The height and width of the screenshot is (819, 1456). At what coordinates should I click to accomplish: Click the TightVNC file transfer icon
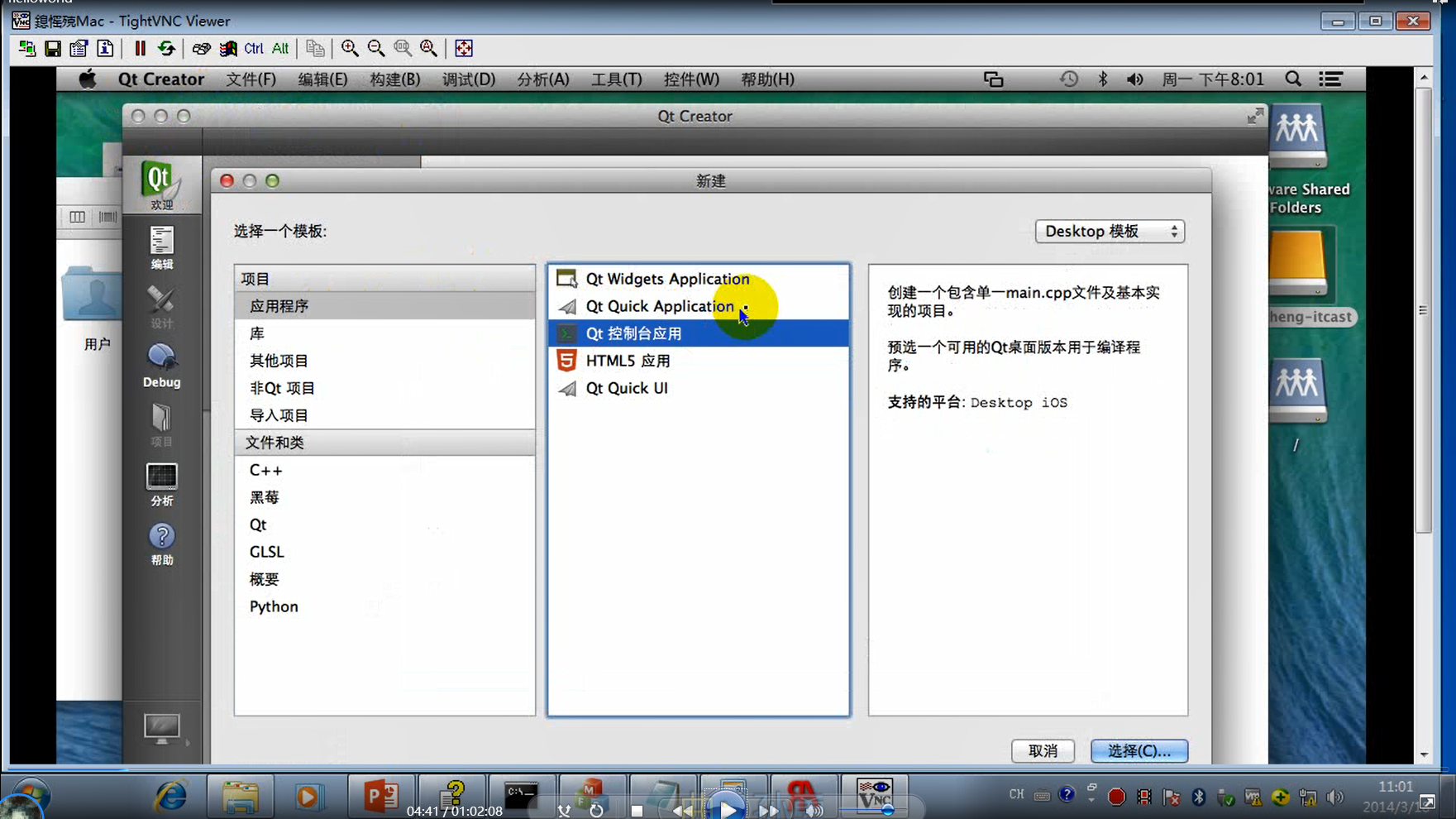click(315, 49)
